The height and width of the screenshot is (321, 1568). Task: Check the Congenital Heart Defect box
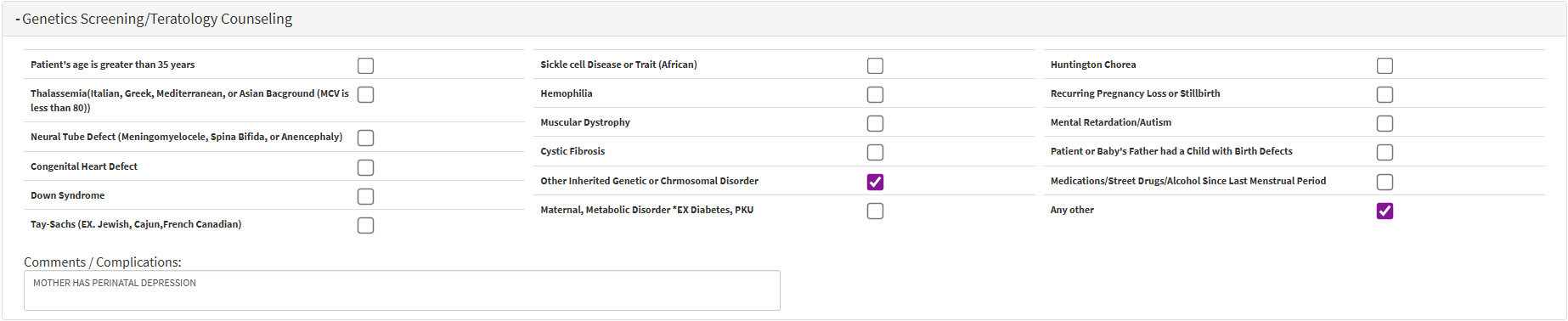[365, 167]
